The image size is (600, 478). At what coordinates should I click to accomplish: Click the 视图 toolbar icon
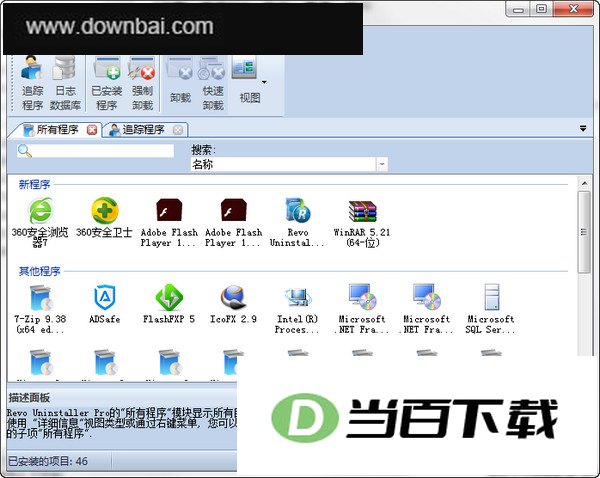[244, 69]
